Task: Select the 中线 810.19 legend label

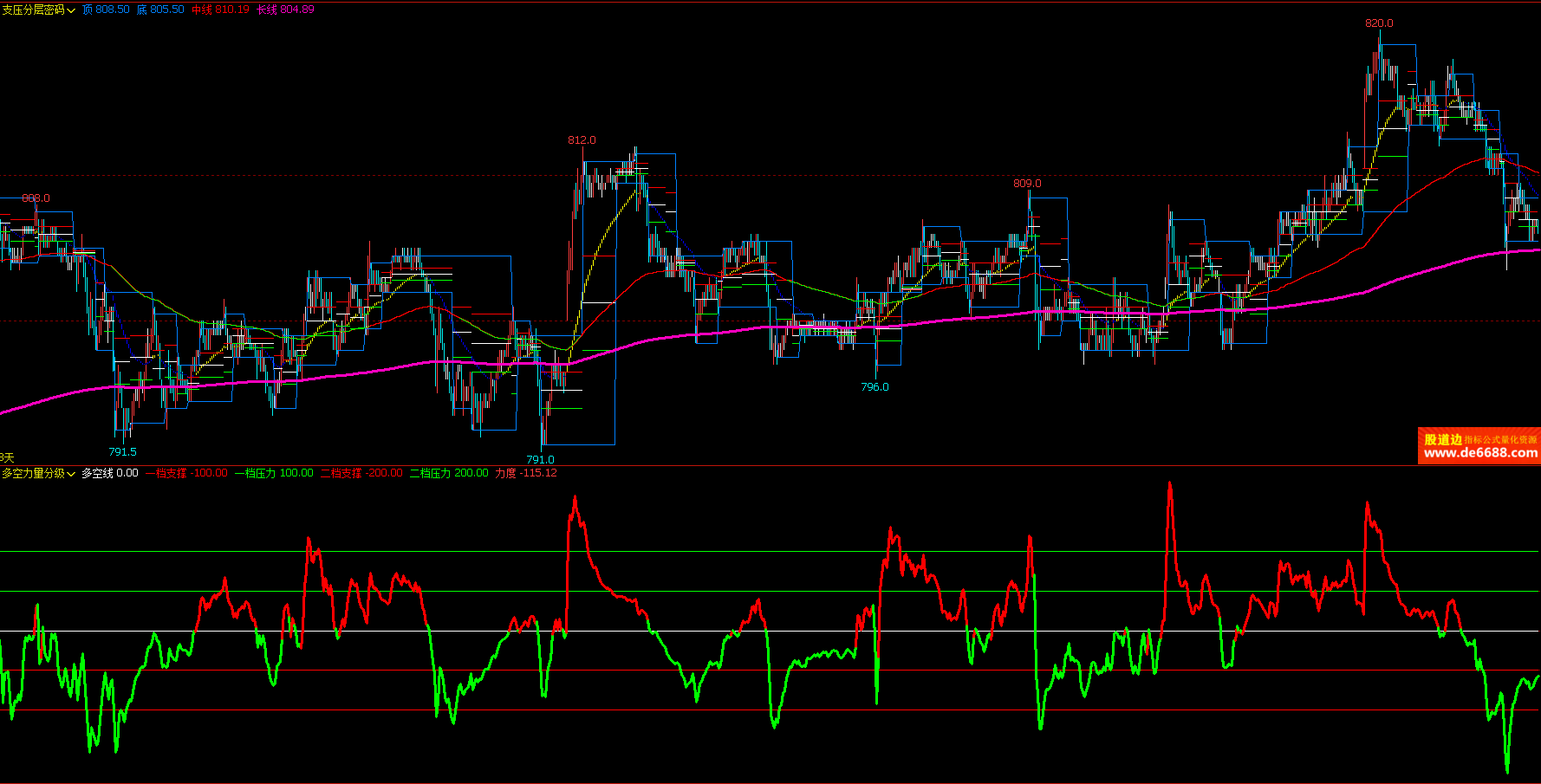Action: coord(220,10)
